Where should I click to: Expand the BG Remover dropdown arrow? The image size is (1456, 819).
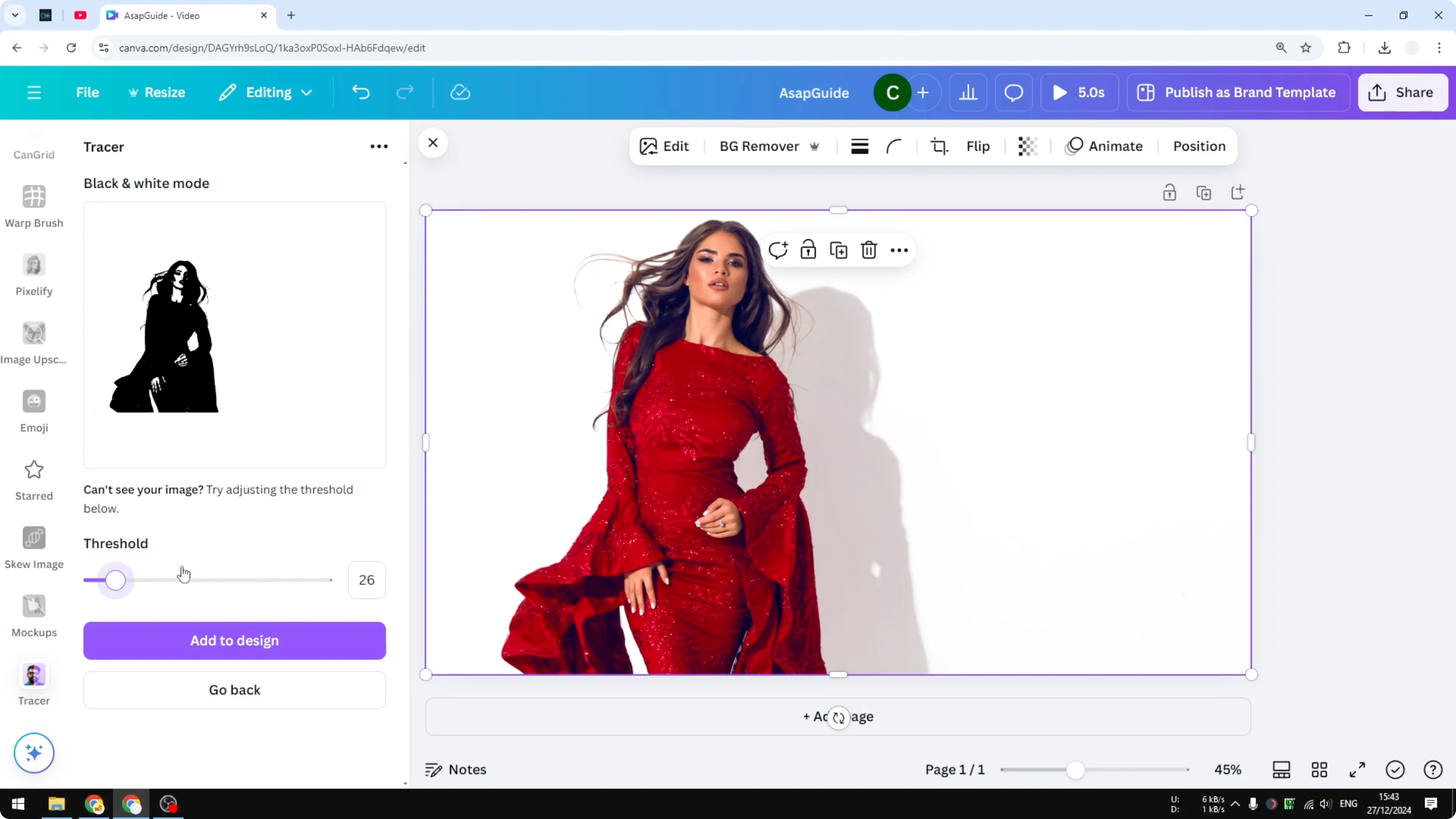tap(815, 146)
